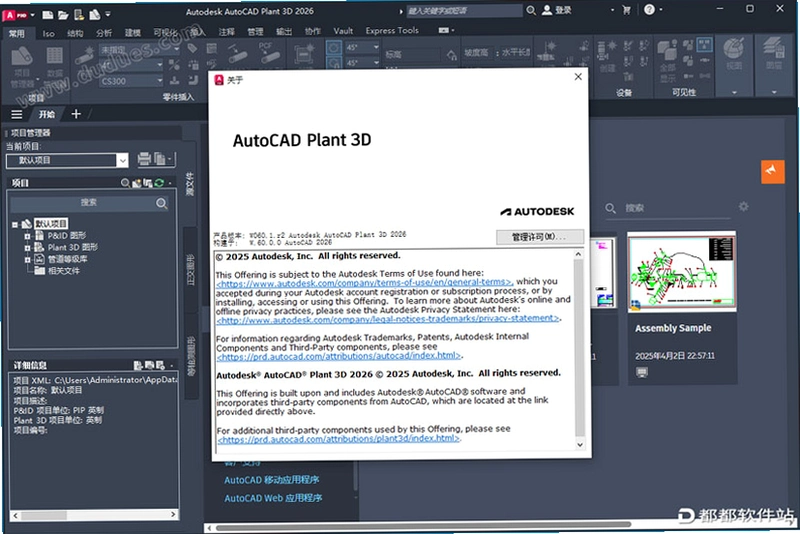
Task: Click the 管理许可(M)... button in About dialog
Action: 540,236
